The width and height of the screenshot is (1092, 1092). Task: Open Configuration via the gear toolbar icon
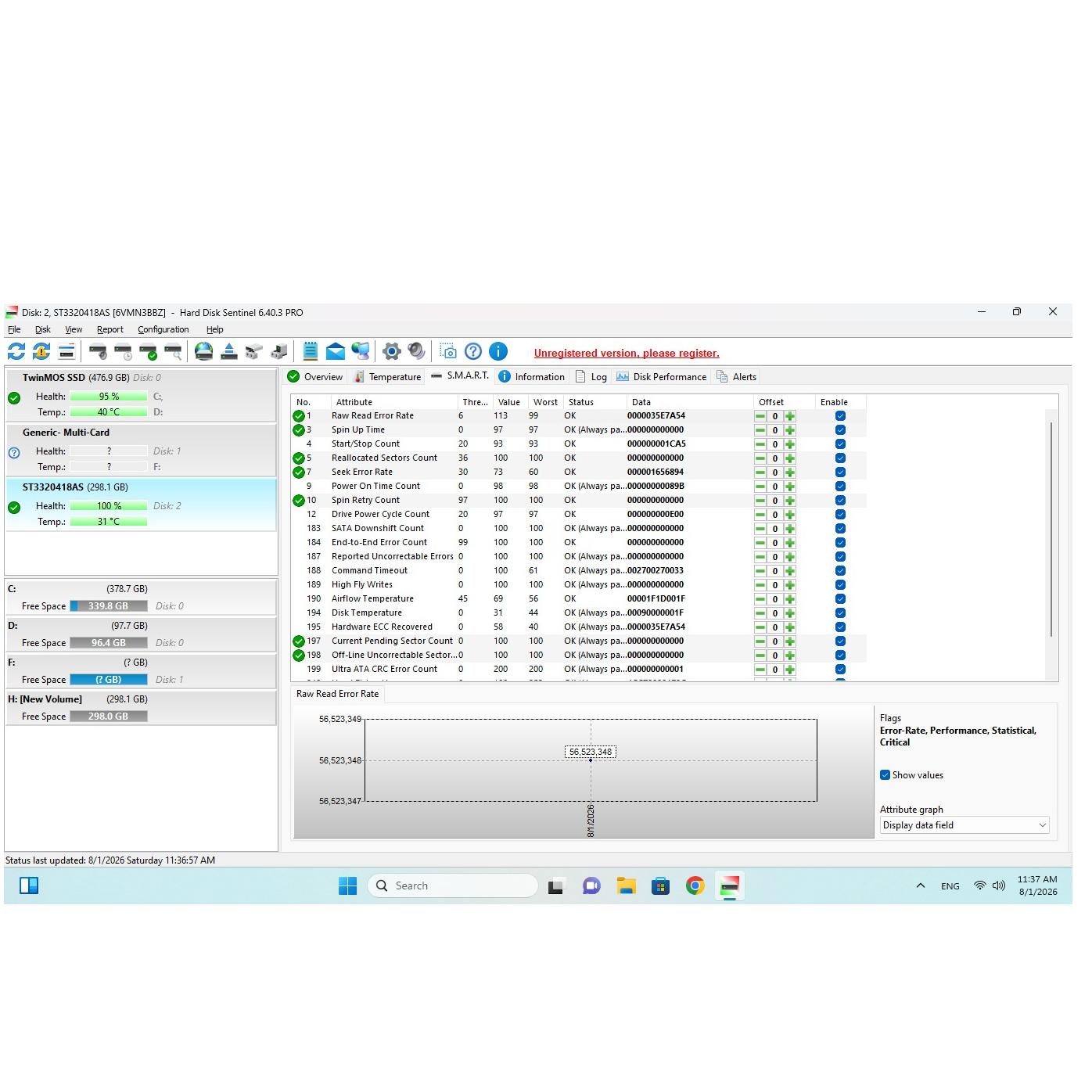[x=392, y=351]
